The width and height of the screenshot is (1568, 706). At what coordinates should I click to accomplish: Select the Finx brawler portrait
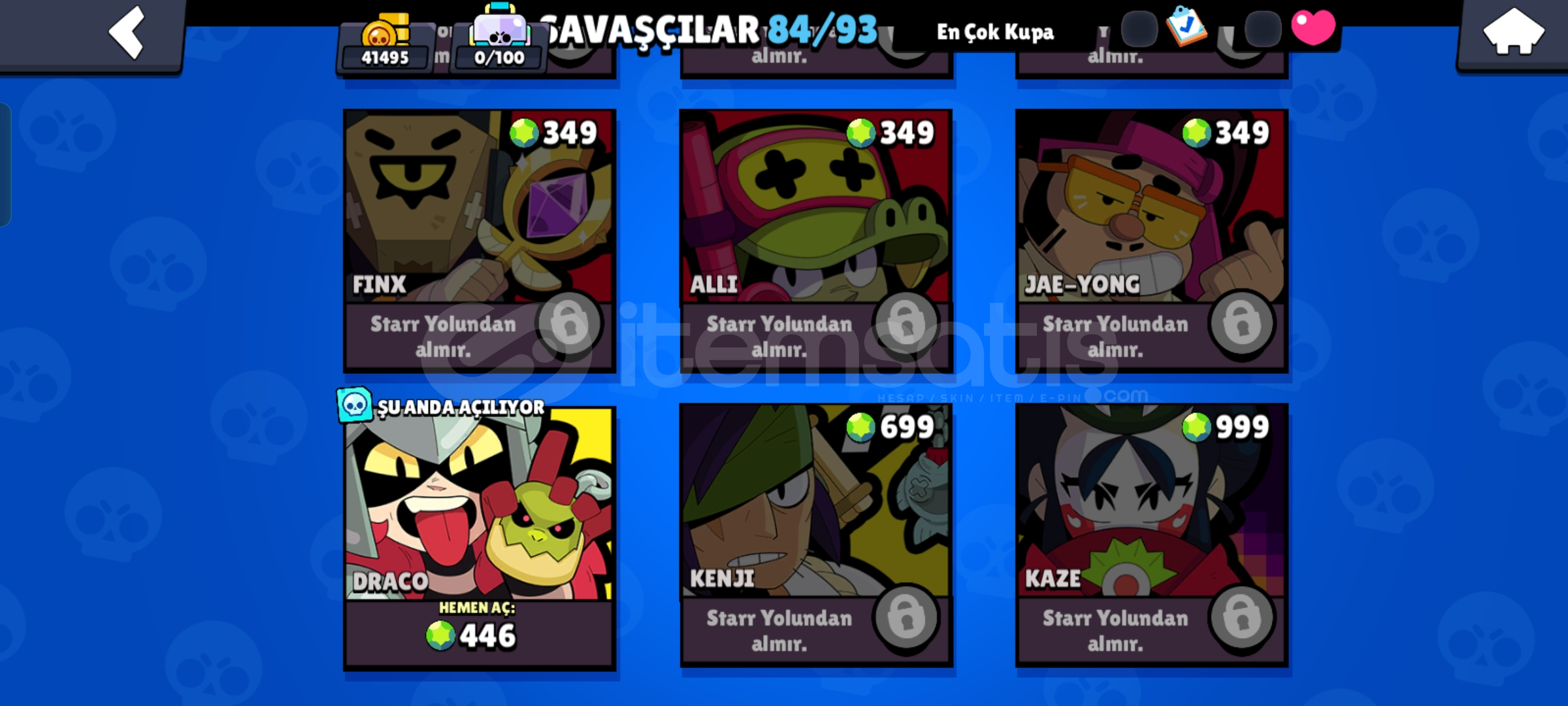tap(480, 207)
